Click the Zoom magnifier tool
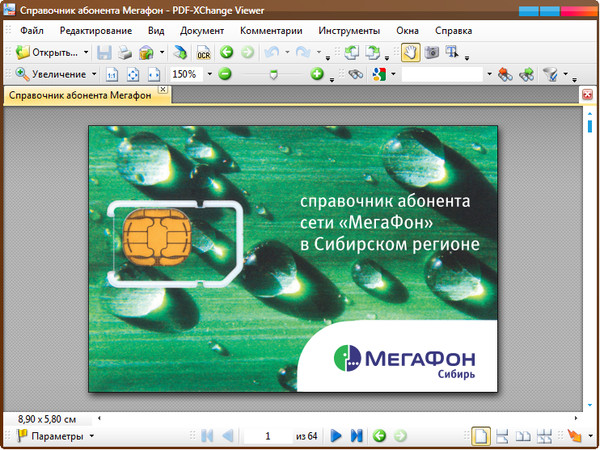 click(23, 74)
